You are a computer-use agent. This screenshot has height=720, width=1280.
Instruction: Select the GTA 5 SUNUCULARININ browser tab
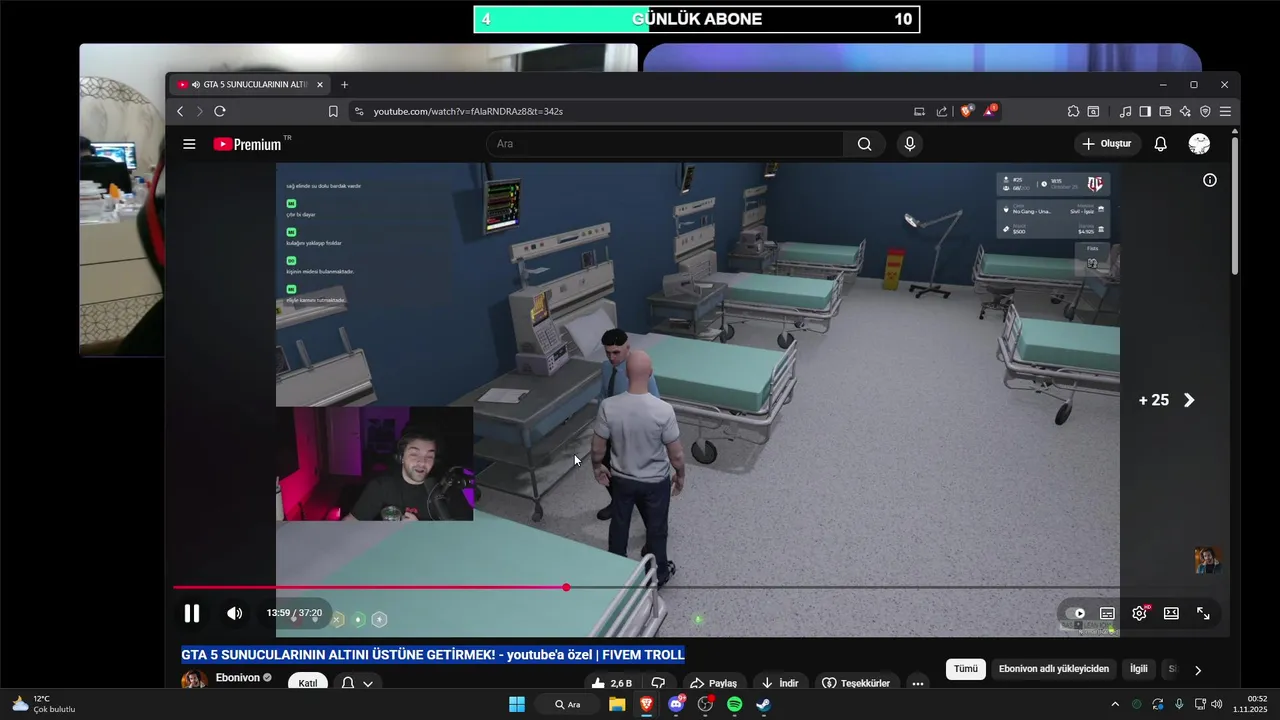tap(249, 85)
